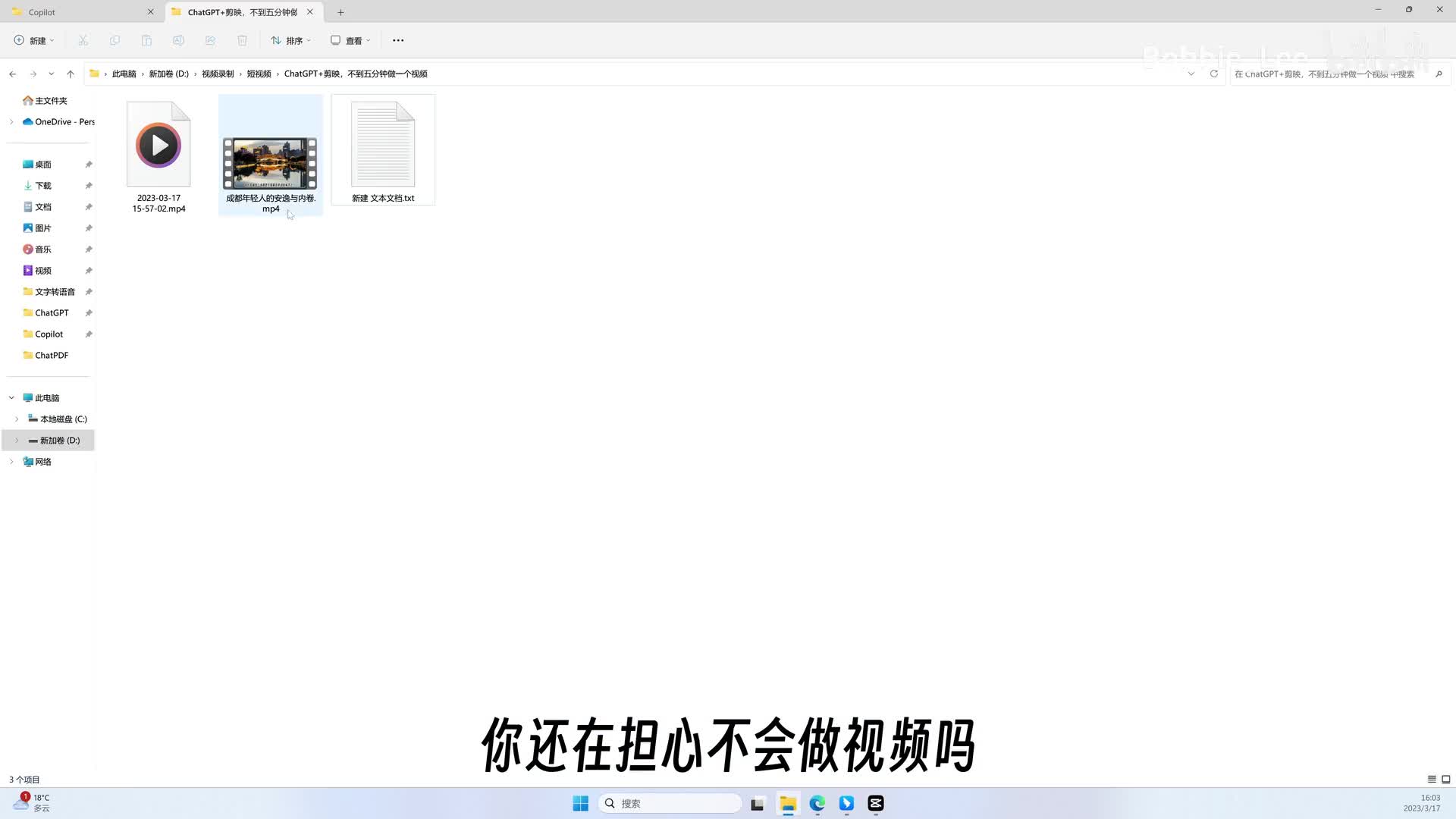Click the three-dots See more icon

point(398,40)
